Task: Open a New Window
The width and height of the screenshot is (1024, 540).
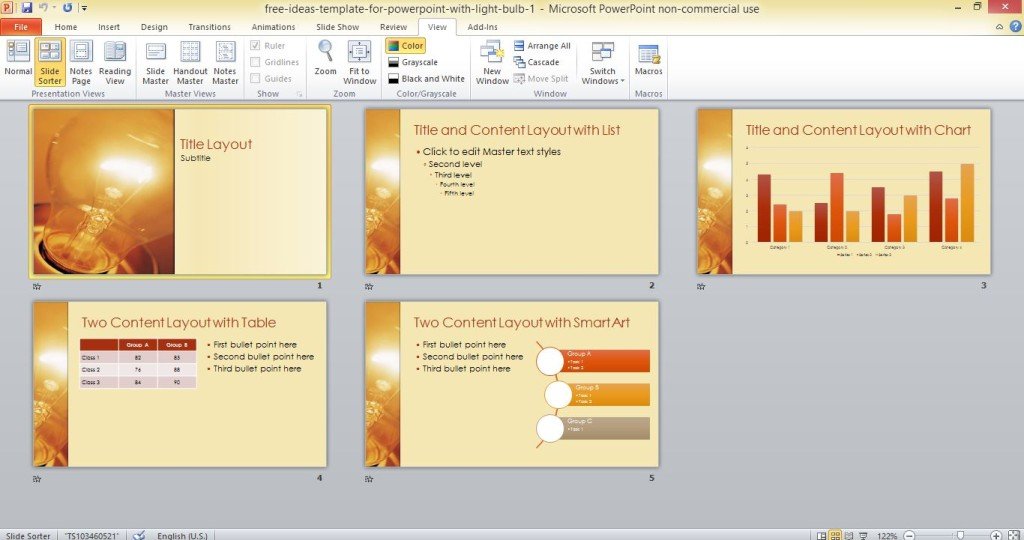Action: [x=492, y=62]
